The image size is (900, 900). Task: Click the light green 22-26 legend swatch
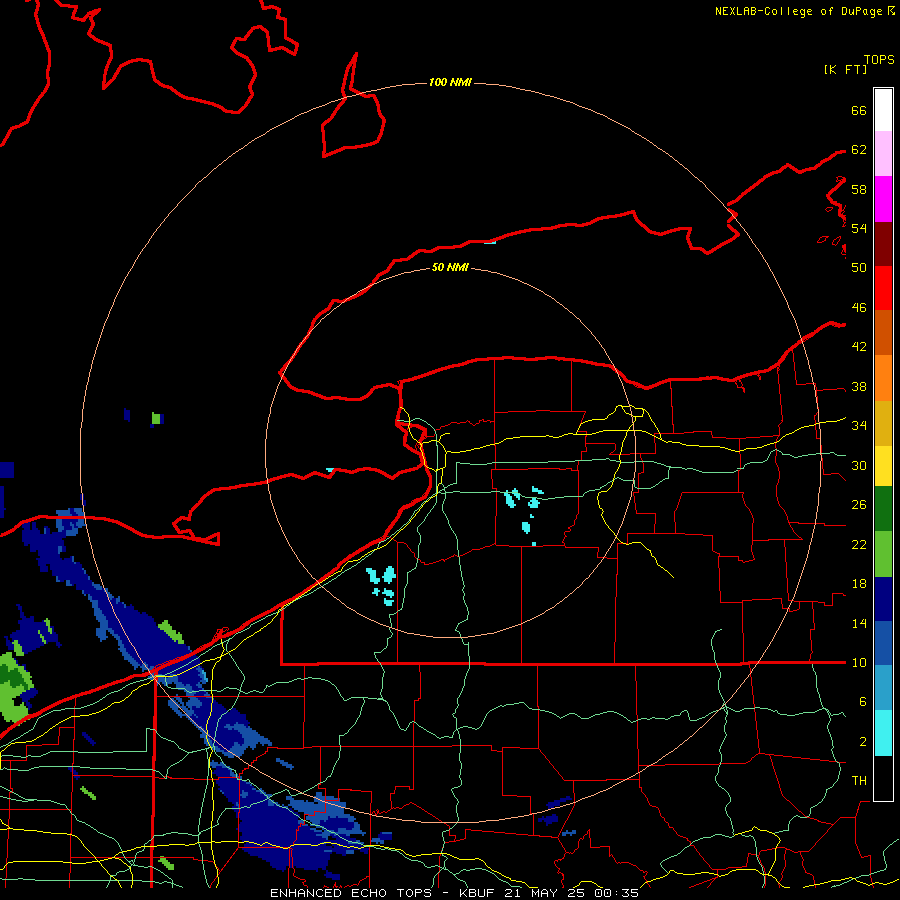tap(883, 554)
